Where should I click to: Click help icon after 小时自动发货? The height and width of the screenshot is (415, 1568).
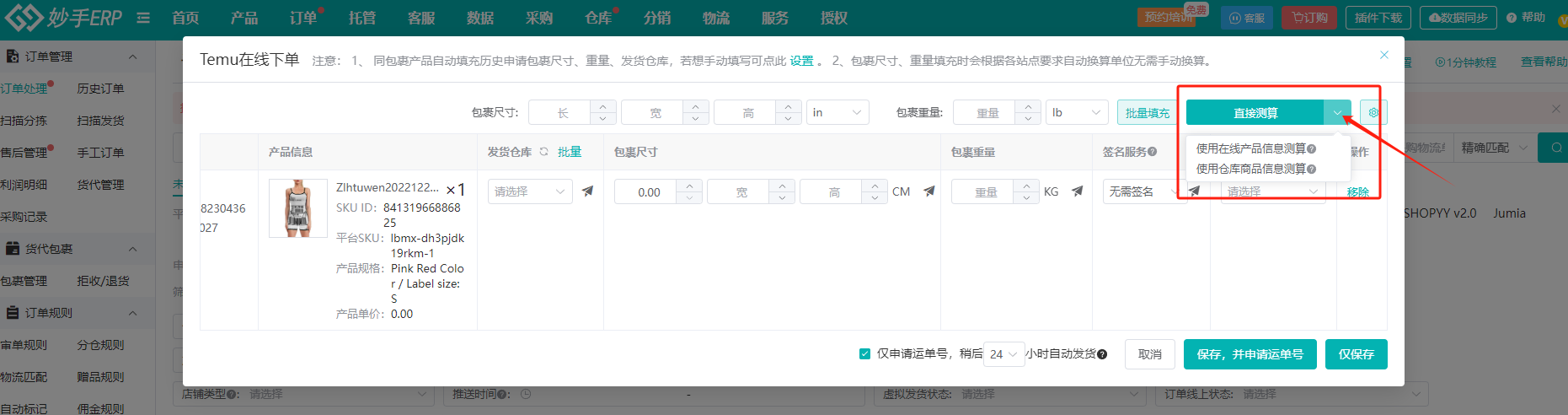[1102, 354]
